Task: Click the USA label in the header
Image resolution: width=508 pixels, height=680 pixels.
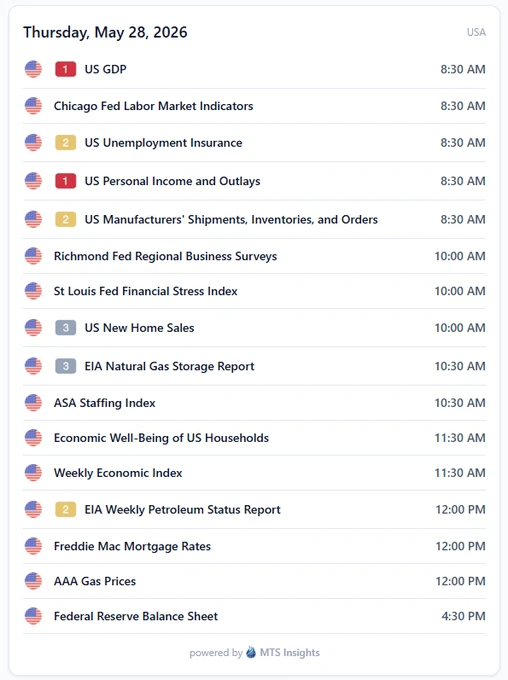Action: click(476, 33)
